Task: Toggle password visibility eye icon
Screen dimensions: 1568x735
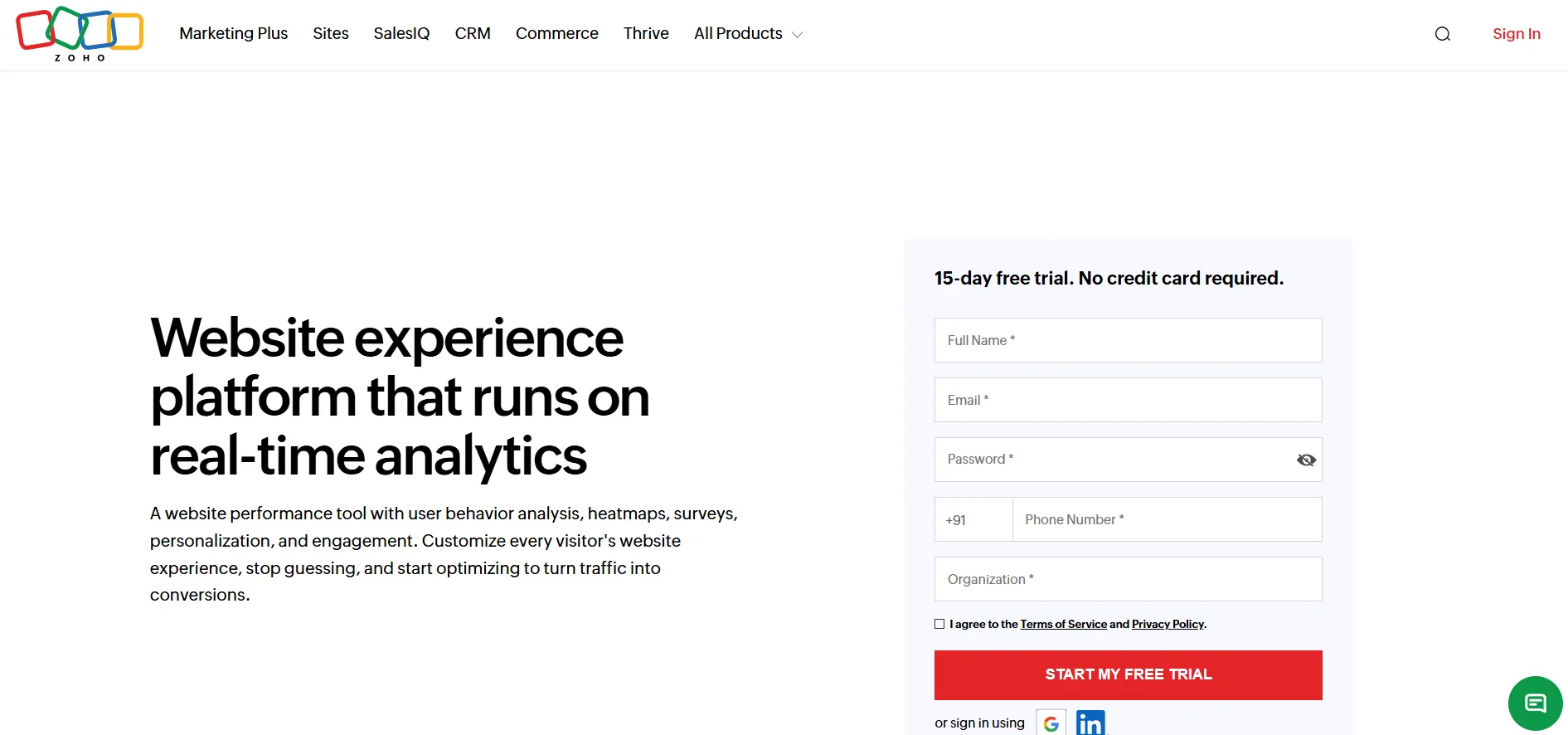Action: (x=1306, y=460)
